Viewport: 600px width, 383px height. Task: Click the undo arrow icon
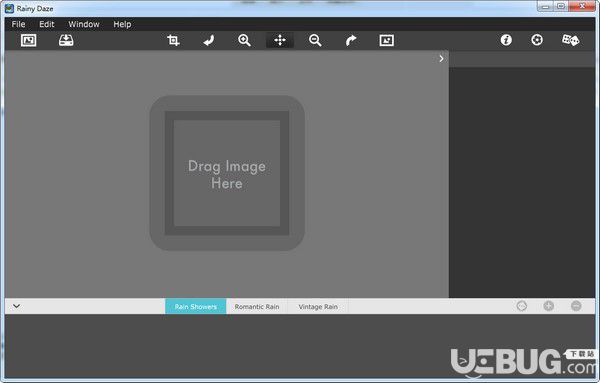click(x=209, y=40)
